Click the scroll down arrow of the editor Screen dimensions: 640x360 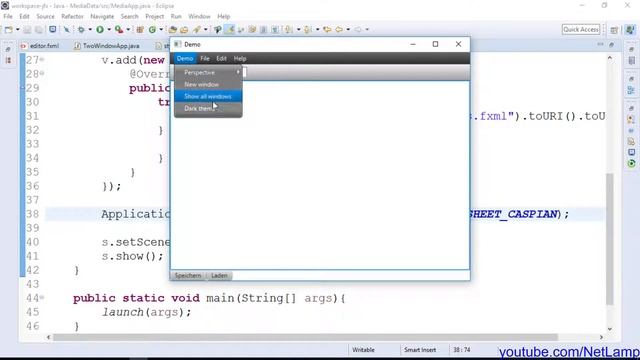609,329
